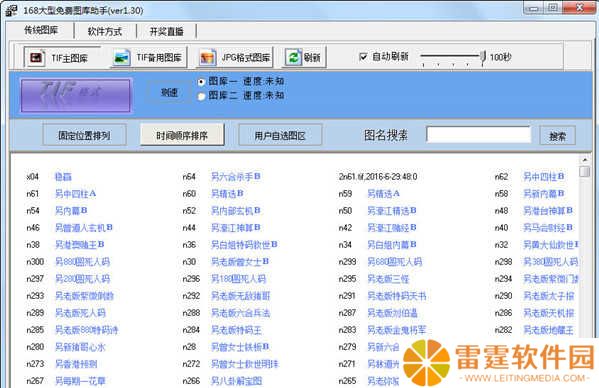Select the 图库二 radio option
This screenshot has height=388, width=599.
coord(201,96)
